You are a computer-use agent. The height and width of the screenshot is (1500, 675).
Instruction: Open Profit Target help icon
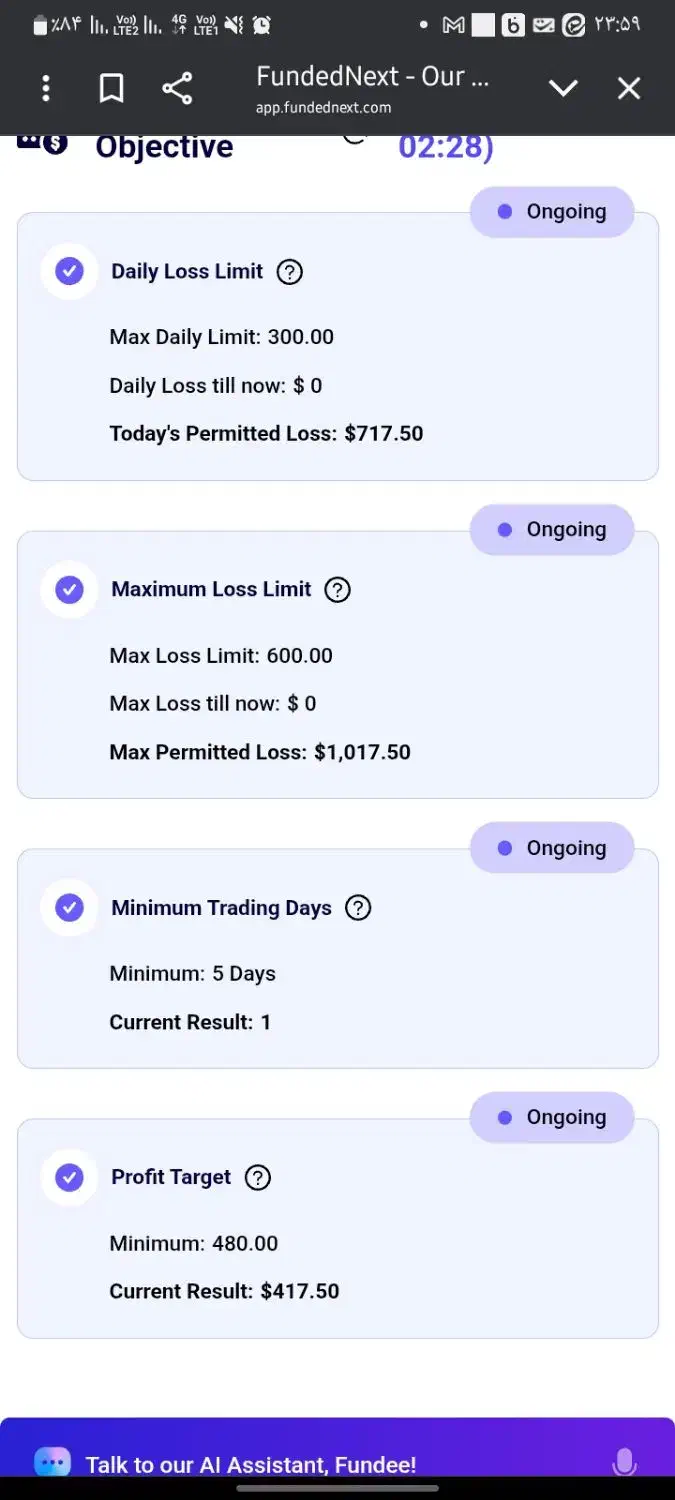[258, 1177]
